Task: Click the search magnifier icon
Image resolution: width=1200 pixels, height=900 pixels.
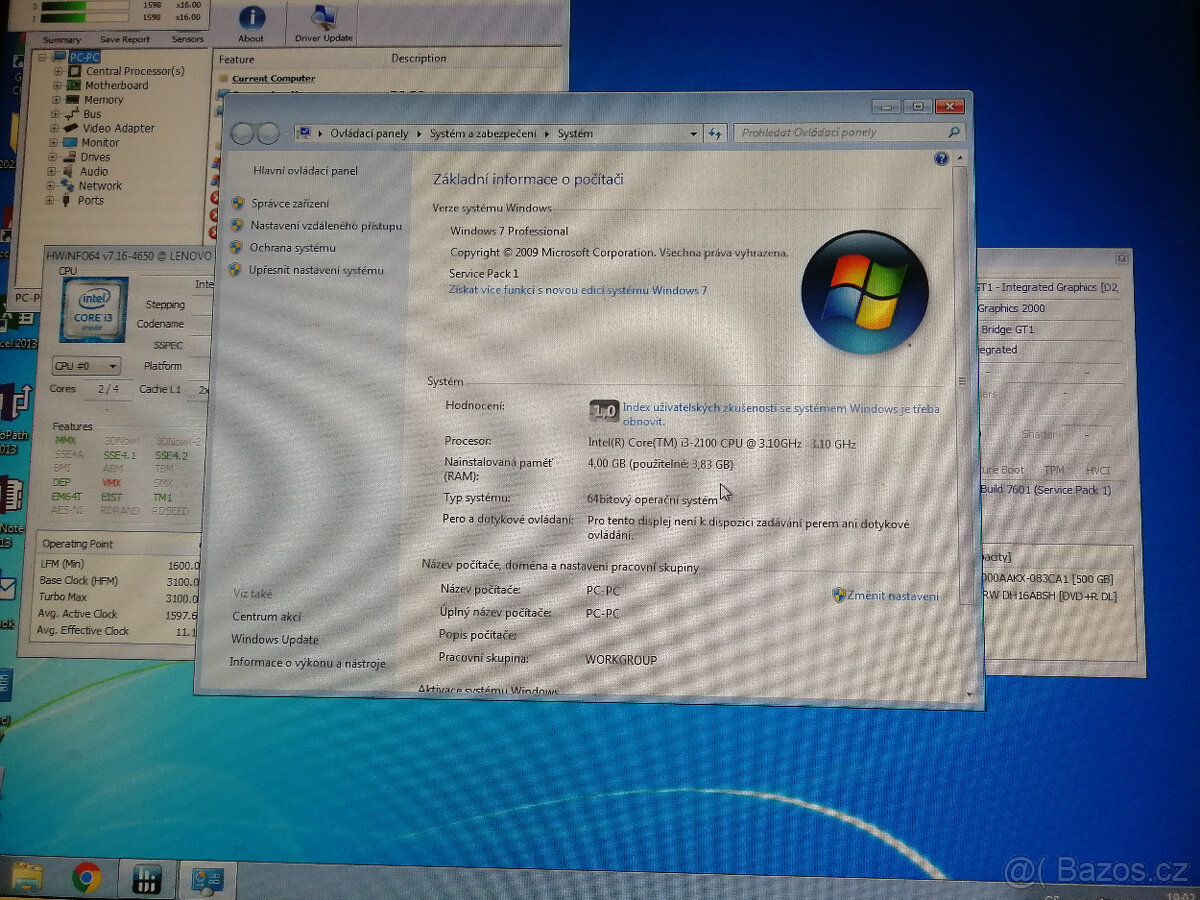Action: tap(954, 132)
